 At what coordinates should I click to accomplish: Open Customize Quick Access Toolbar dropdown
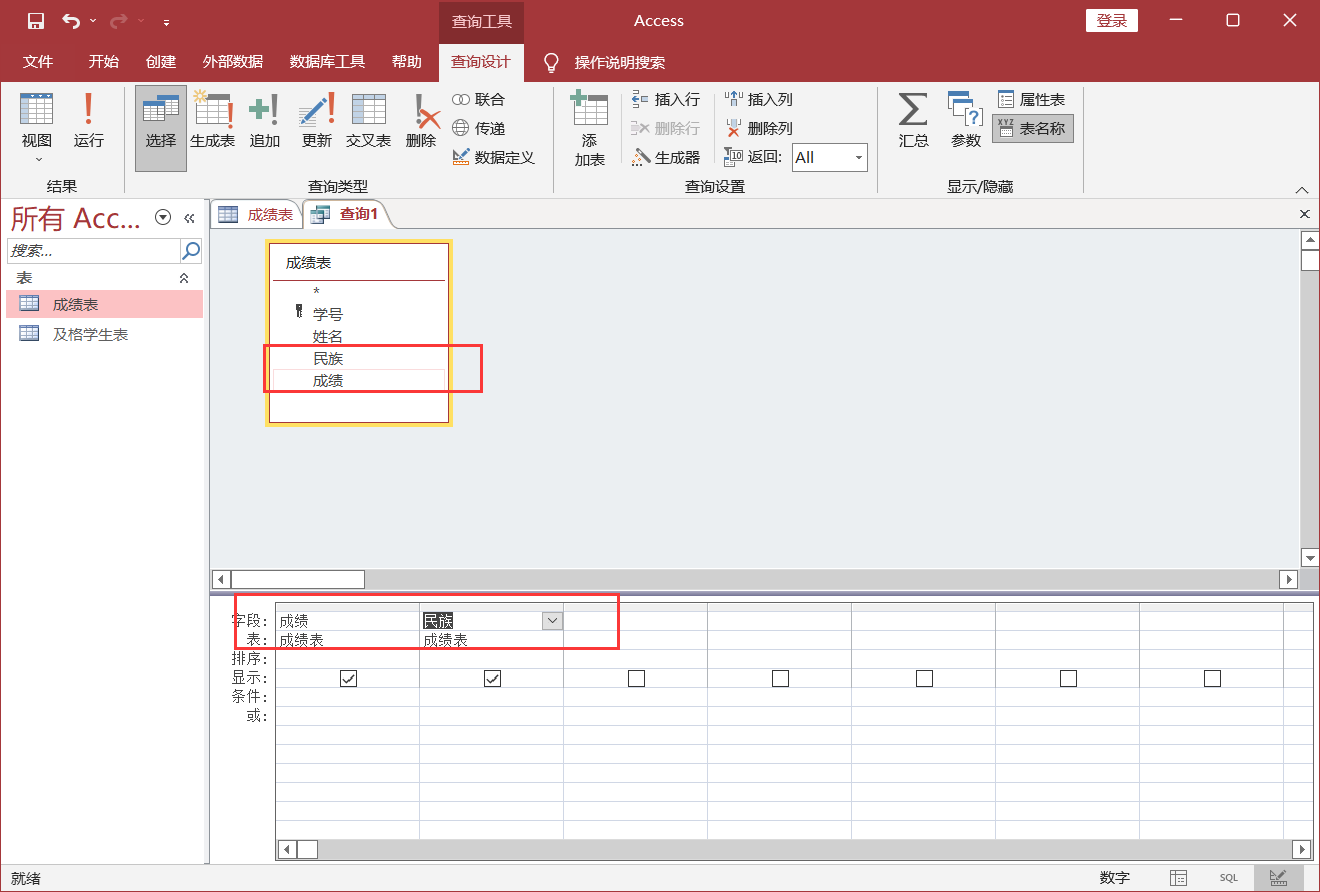click(166, 21)
